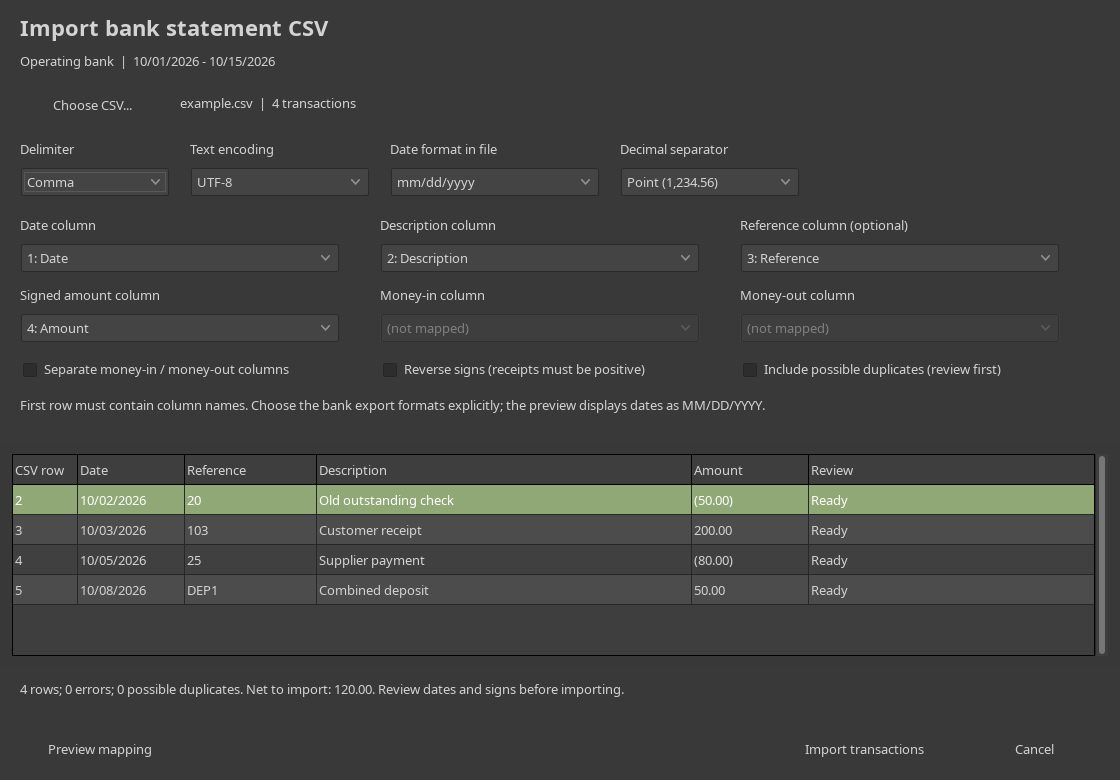Viewport: 1120px width, 780px height.
Task: Click Ready status in Supplier payment row
Action: click(x=951, y=560)
